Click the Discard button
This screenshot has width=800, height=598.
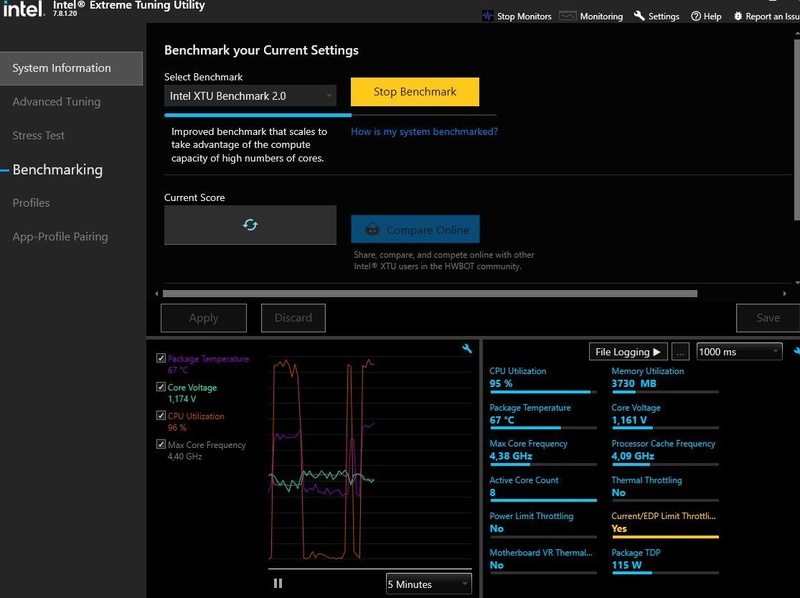(293, 318)
